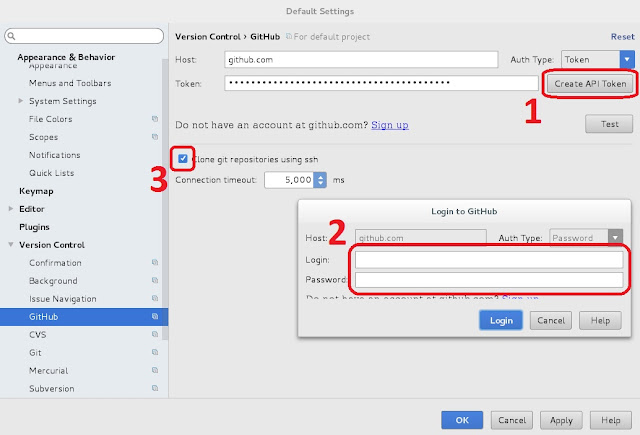Open Subversion version control settings

(x=51, y=388)
